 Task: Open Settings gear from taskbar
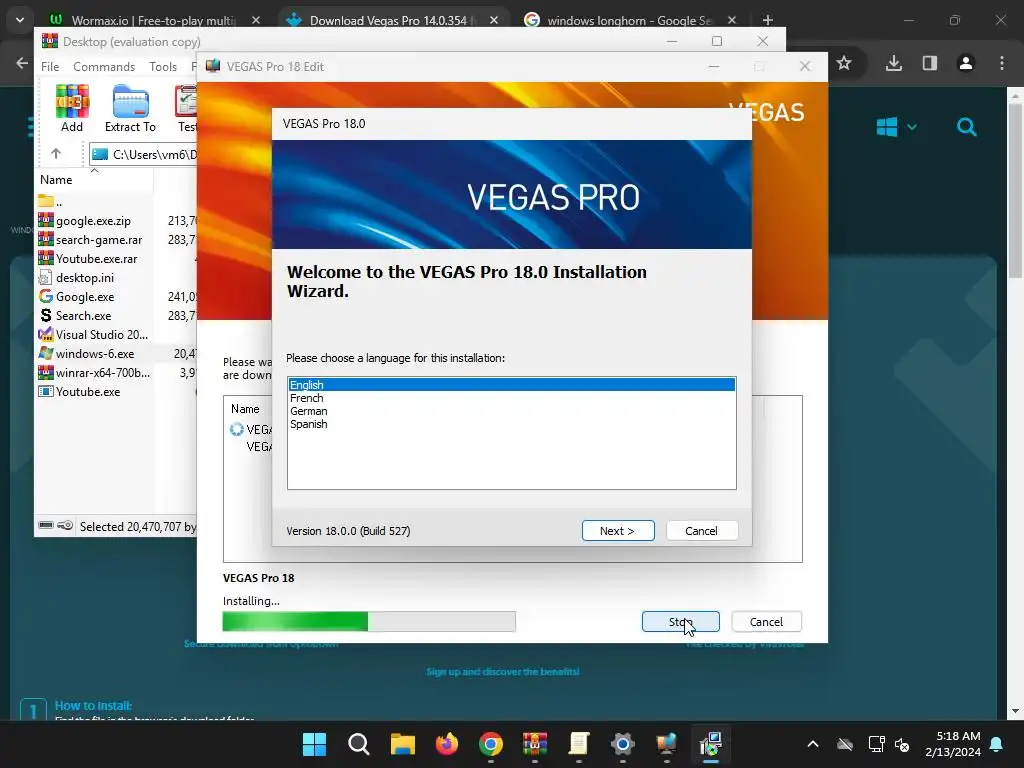coord(623,744)
